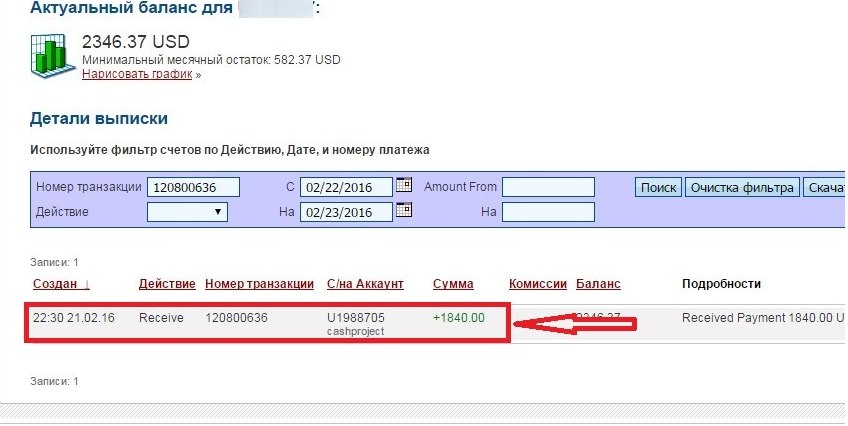
Task: Click the end date field 02/23/2016
Action: (346, 212)
